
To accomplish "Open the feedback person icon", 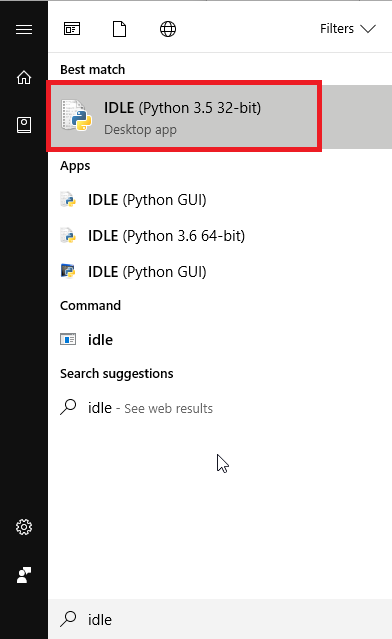I will pos(24,575).
